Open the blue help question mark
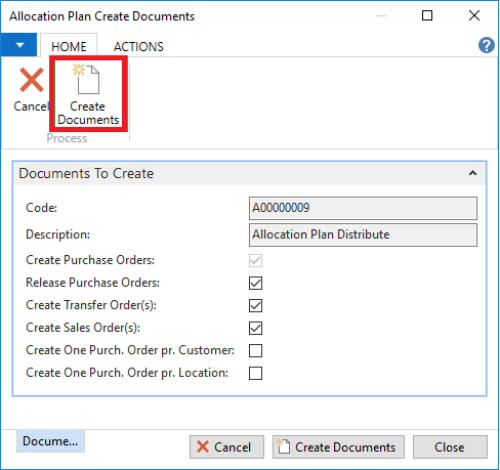 (x=486, y=45)
